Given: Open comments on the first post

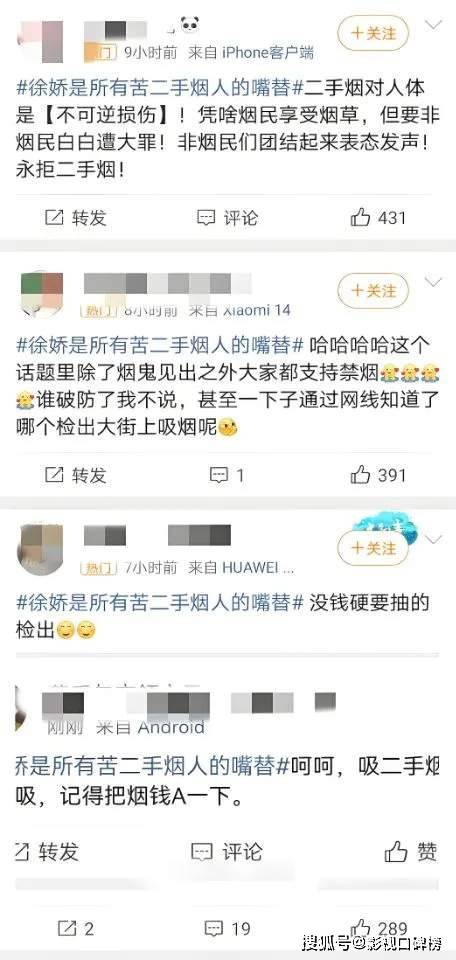Looking at the screenshot, I should click(227, 217).
